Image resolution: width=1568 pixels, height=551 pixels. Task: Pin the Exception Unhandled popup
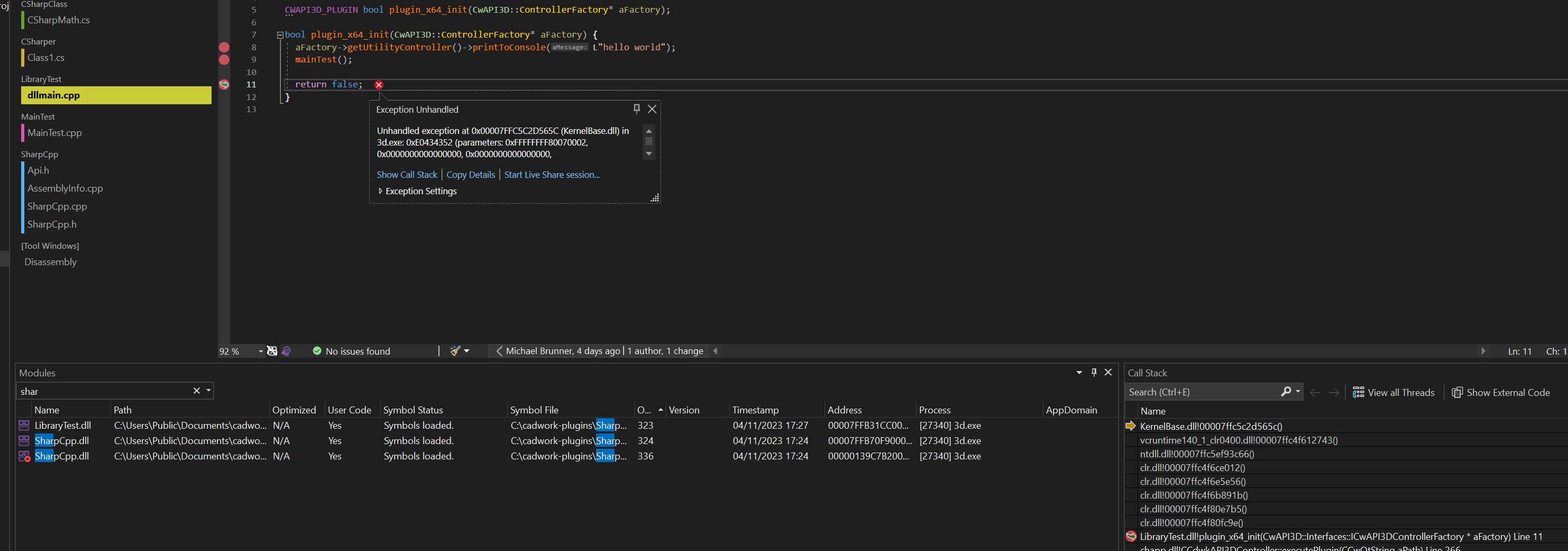636,109
